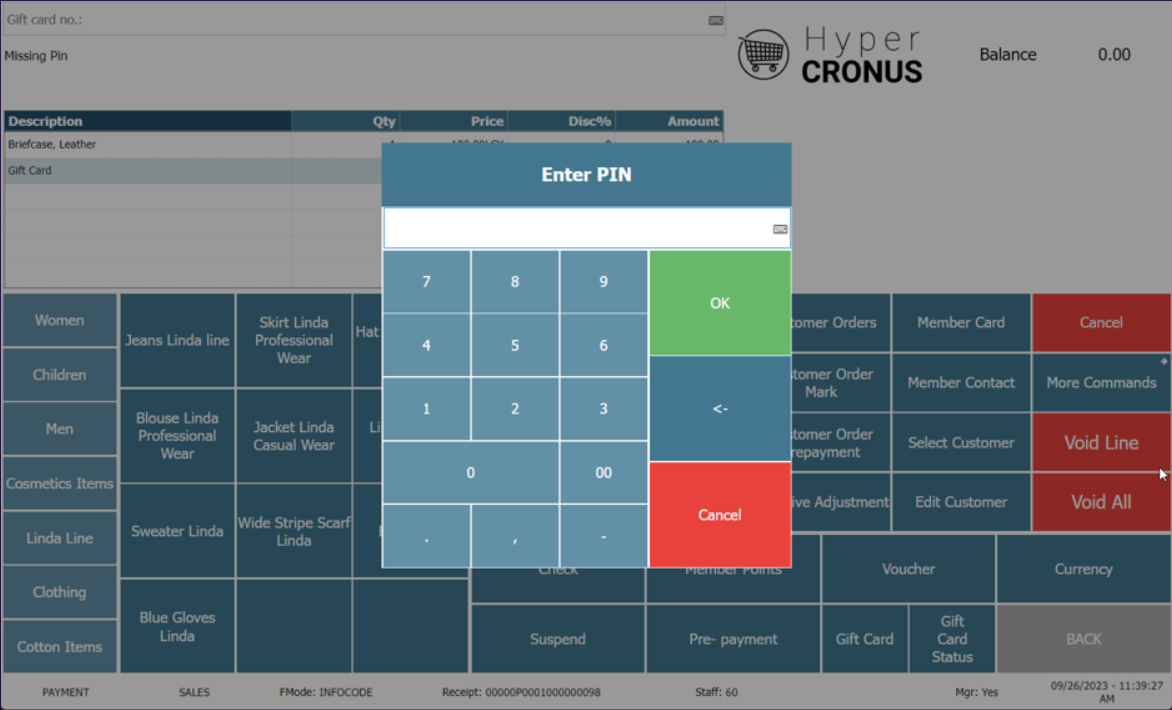Click Staff: 60 in status bar
Viewport: 1172px width, 710px height.
pyautogui.click(x=716, y=692)
